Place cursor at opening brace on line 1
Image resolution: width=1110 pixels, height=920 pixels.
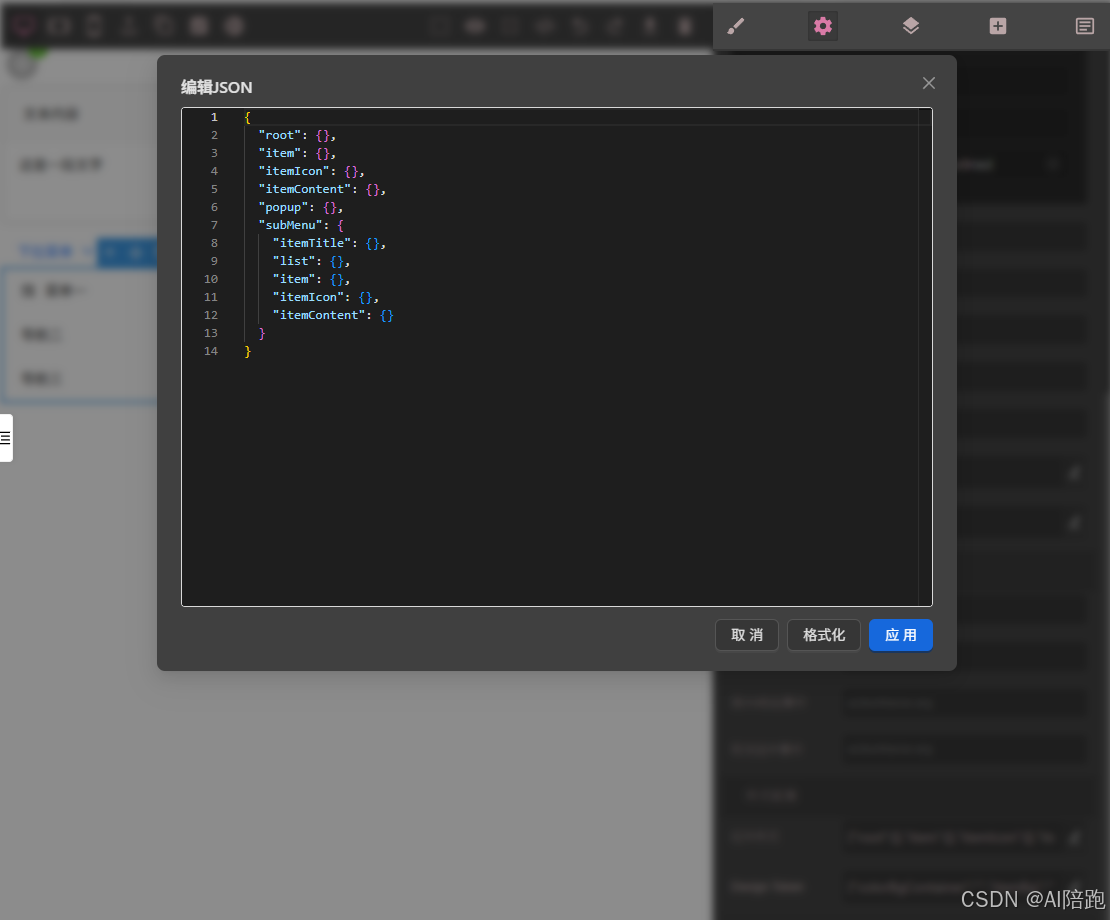[247, 117]
